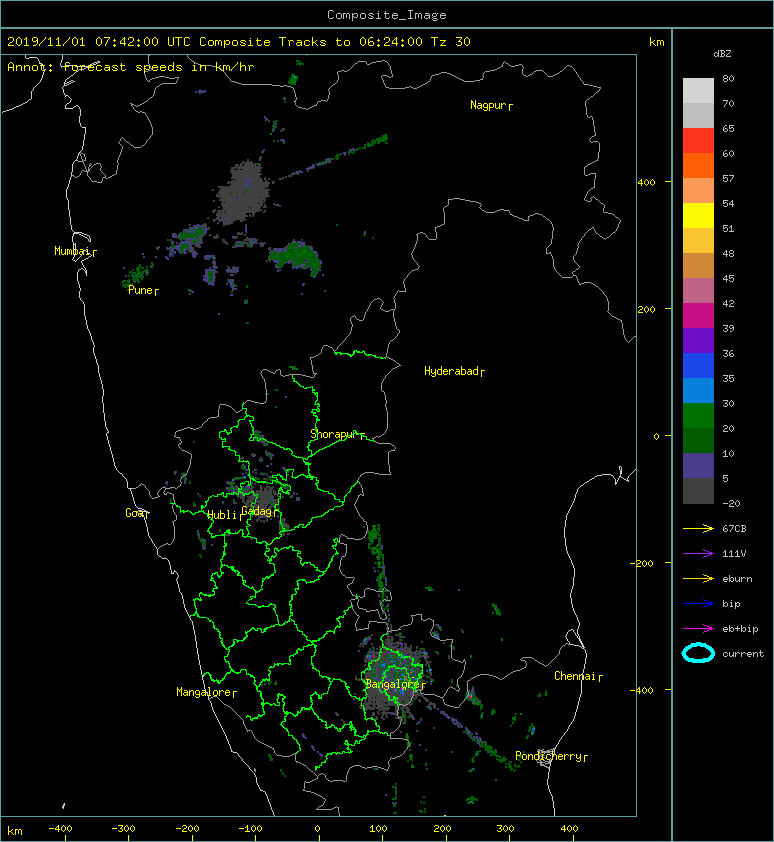Click the Annot: forecast speeds annotation line
The image size is (774, 842).
tap(131, 67)
